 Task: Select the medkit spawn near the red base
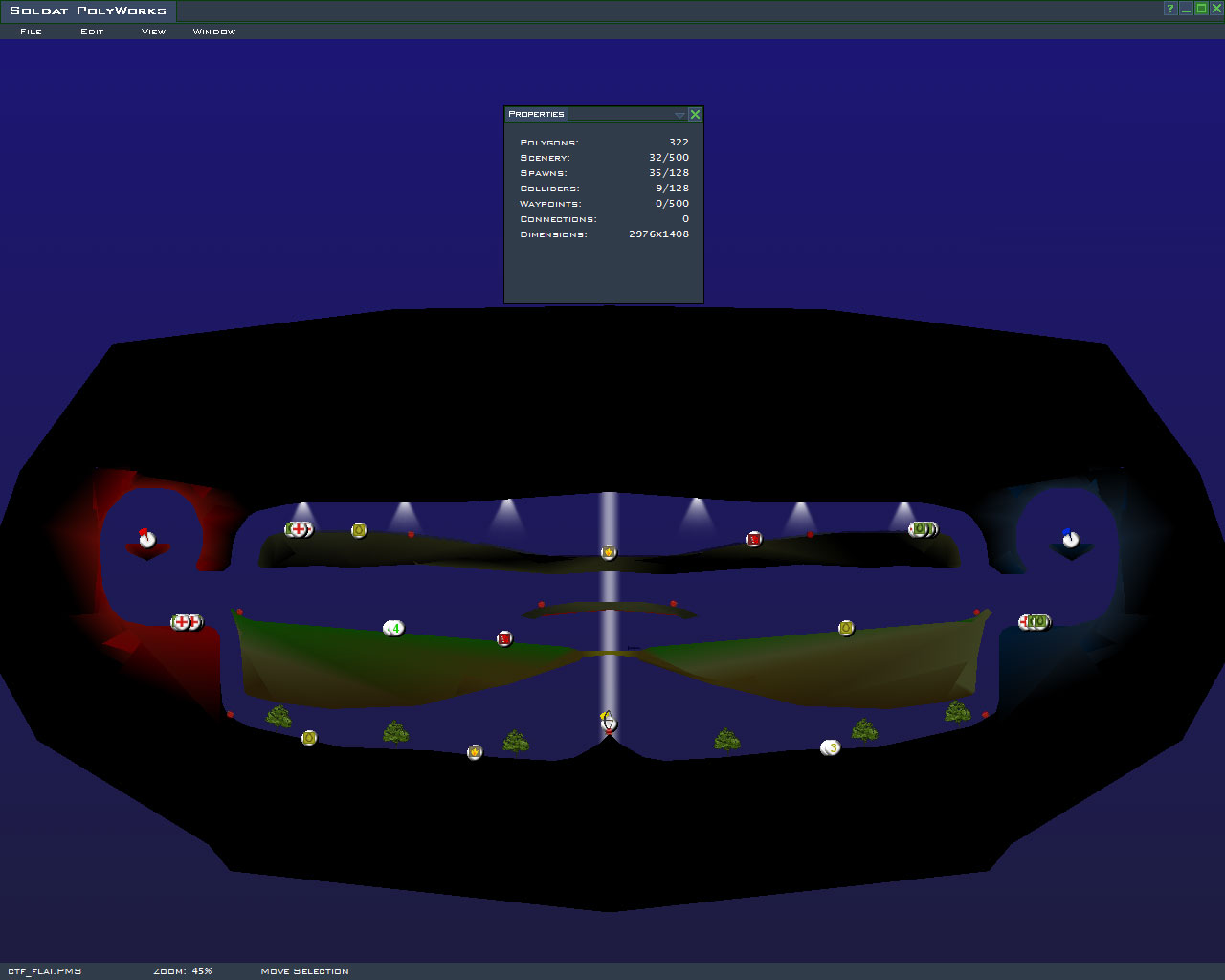tap(182, 622)
